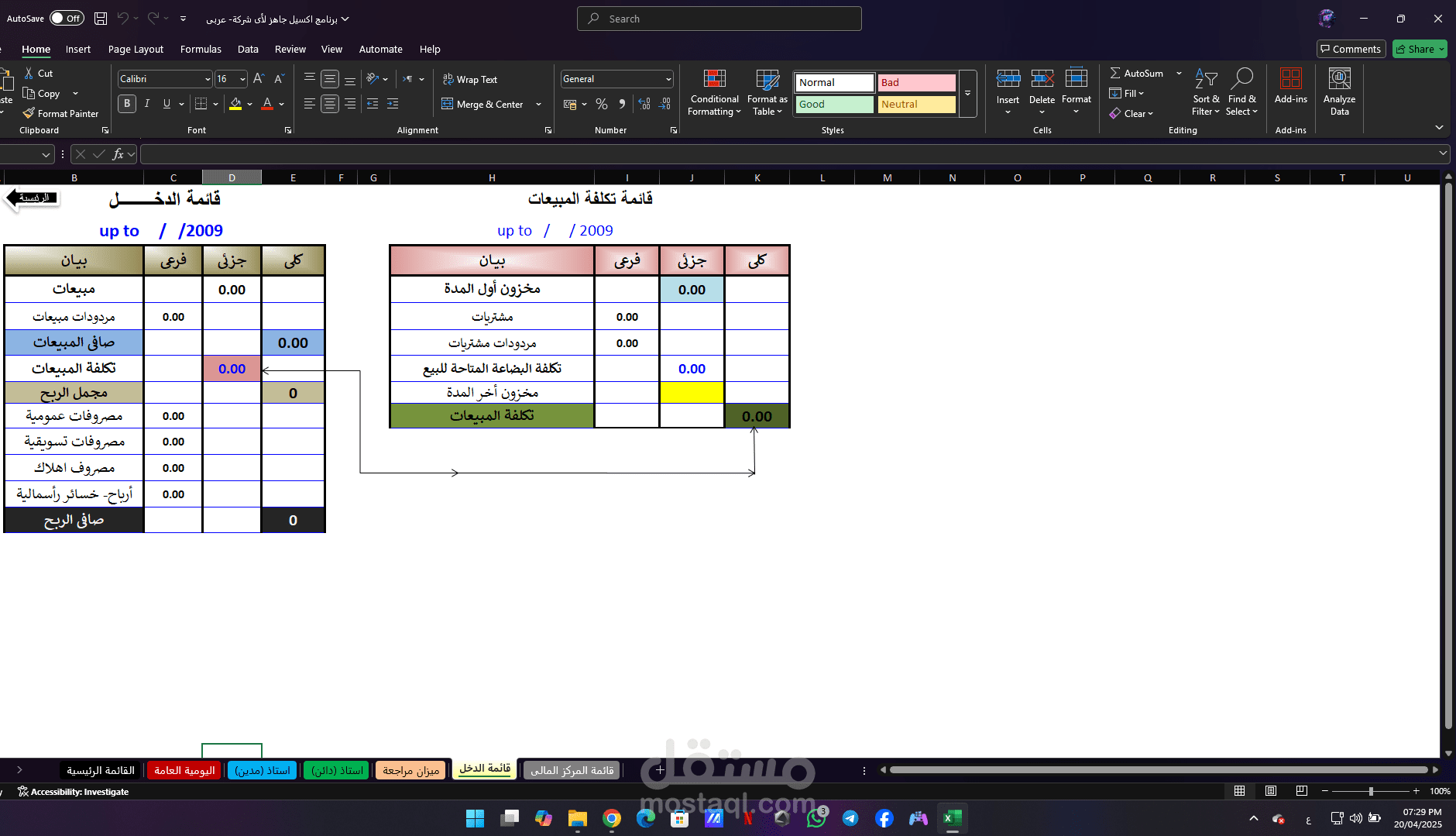The width and height of the screenshot is (1456, 836).
Task: Click the Comments button
Action: pos(1351,49)
